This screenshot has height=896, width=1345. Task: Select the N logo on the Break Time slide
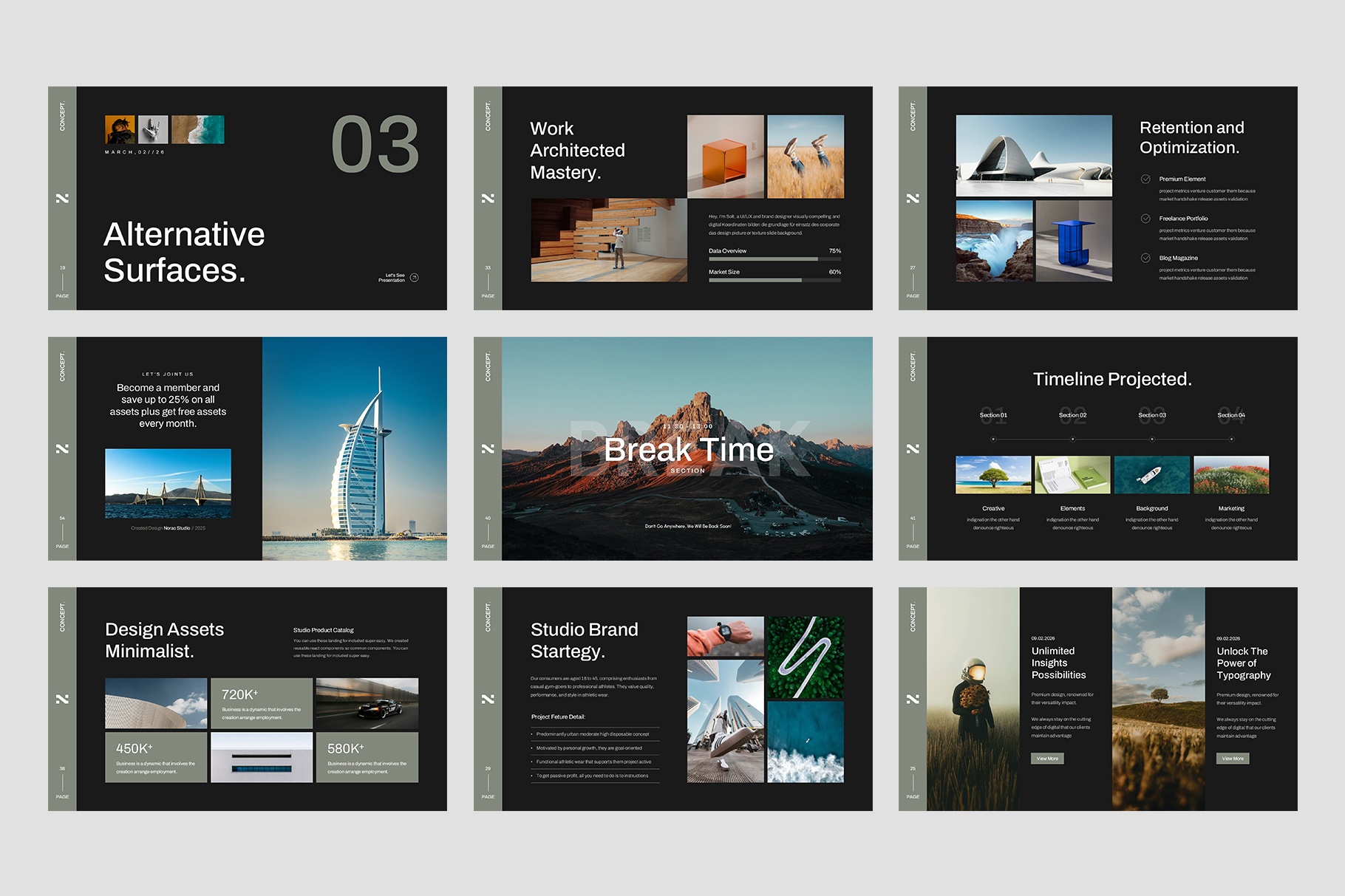tap(488, 448)
